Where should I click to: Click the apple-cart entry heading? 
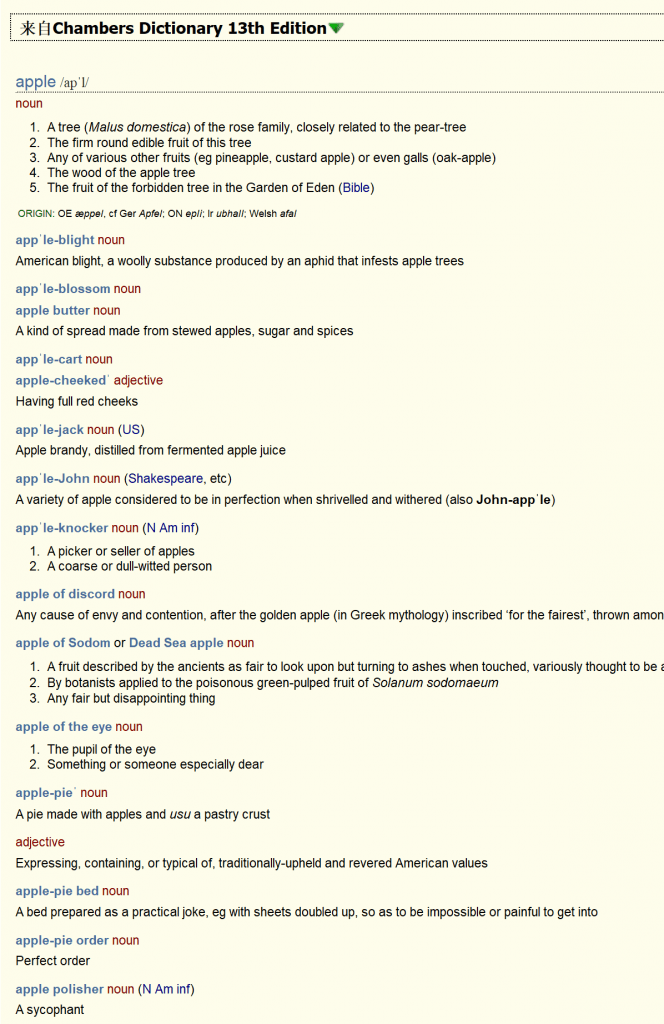coord(49,359)
